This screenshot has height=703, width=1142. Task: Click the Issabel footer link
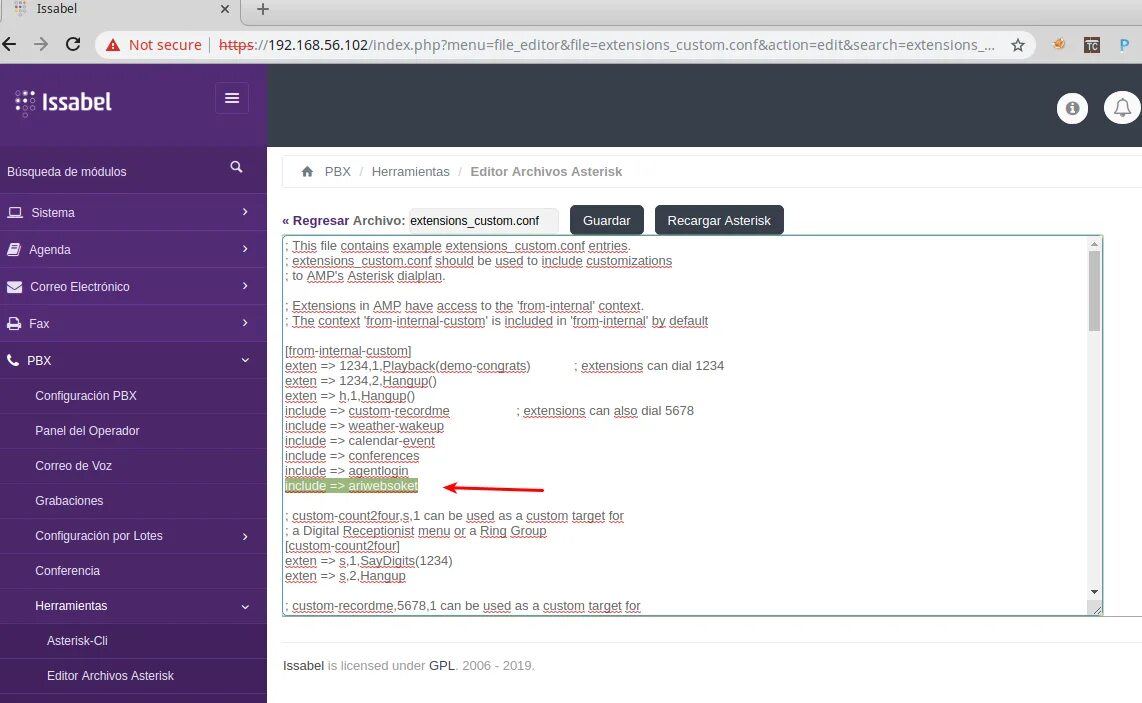tap(304, 666)
